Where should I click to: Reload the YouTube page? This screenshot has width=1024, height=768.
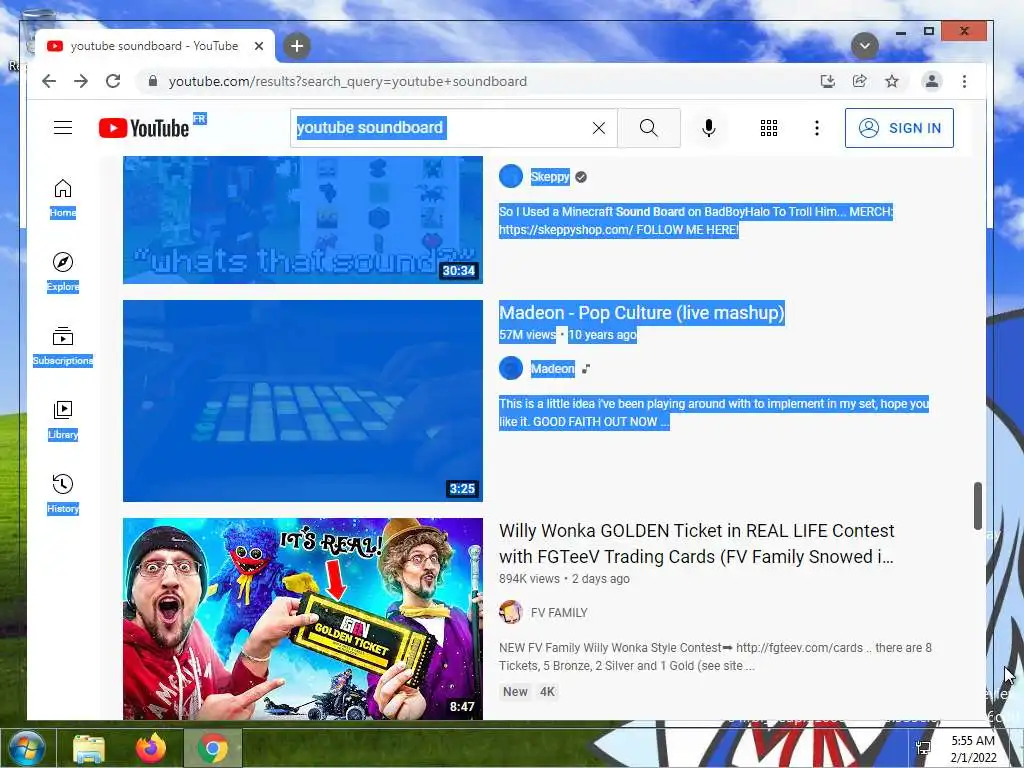click(113, 81)
